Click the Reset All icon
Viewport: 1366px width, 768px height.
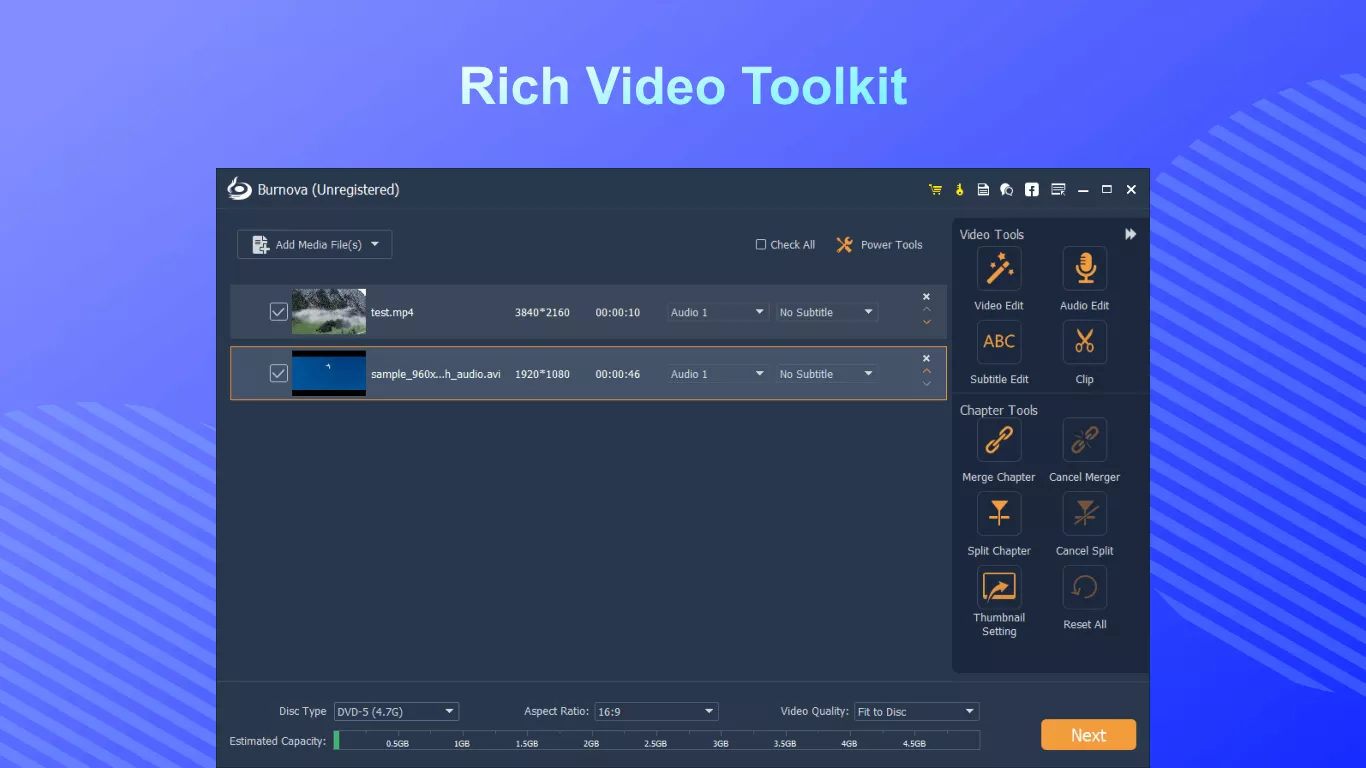tap(1084, 588)
